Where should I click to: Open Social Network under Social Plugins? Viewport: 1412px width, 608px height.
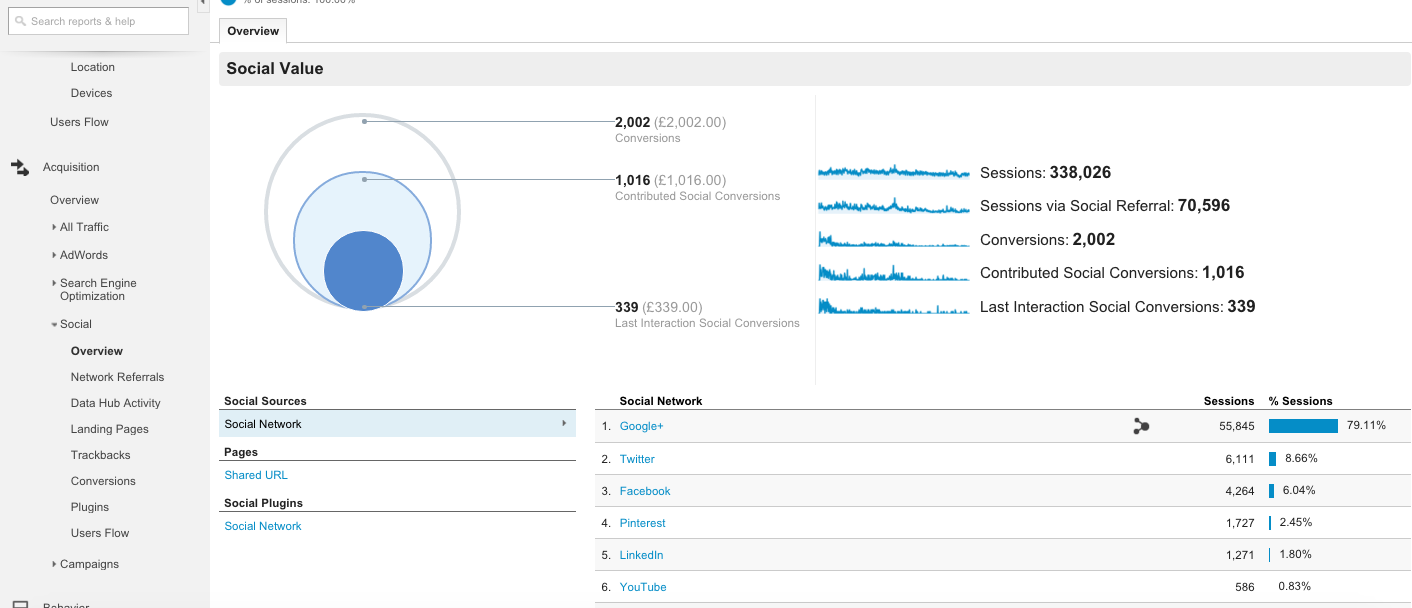[263, 526]
